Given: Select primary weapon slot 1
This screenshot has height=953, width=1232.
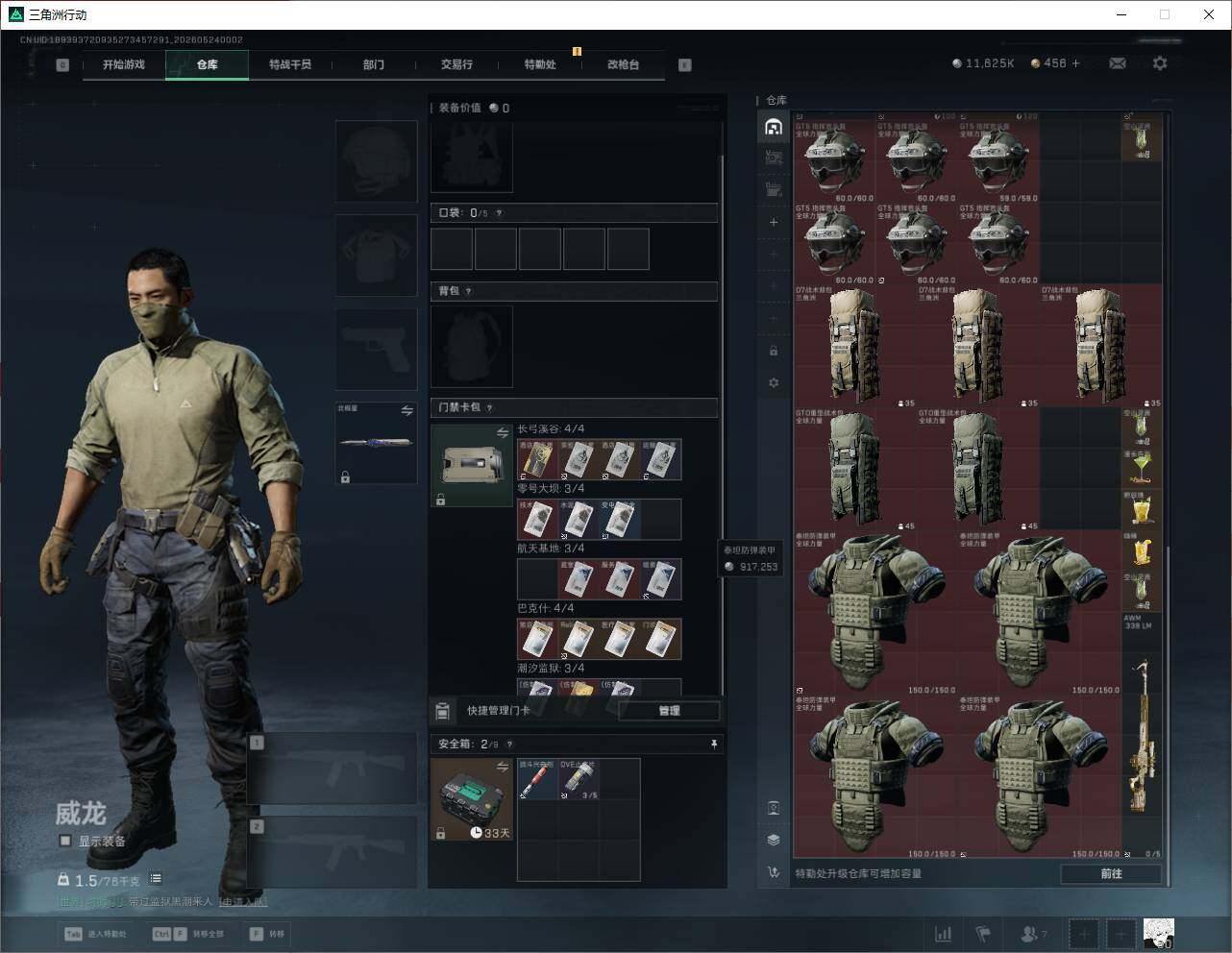Looking at the screenshot, I should [333, 770].
